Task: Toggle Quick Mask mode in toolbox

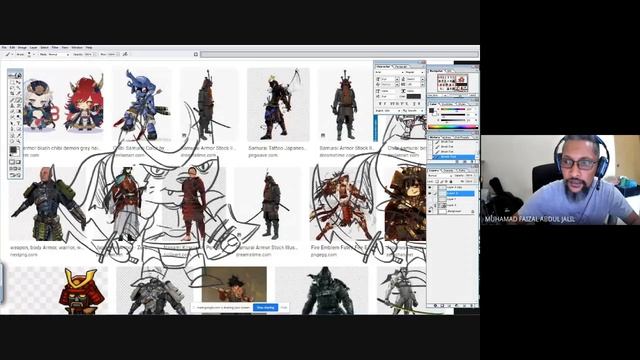Action: point(19,162)
